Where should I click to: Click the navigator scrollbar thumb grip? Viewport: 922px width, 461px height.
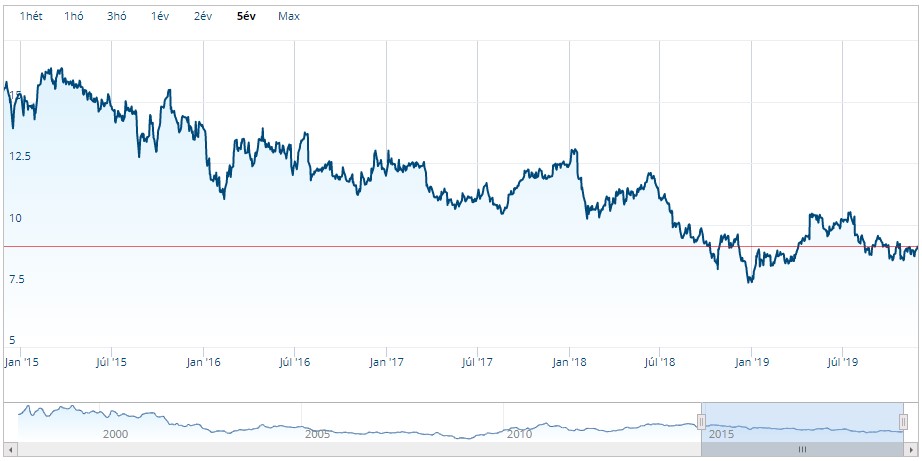[803, 449]
